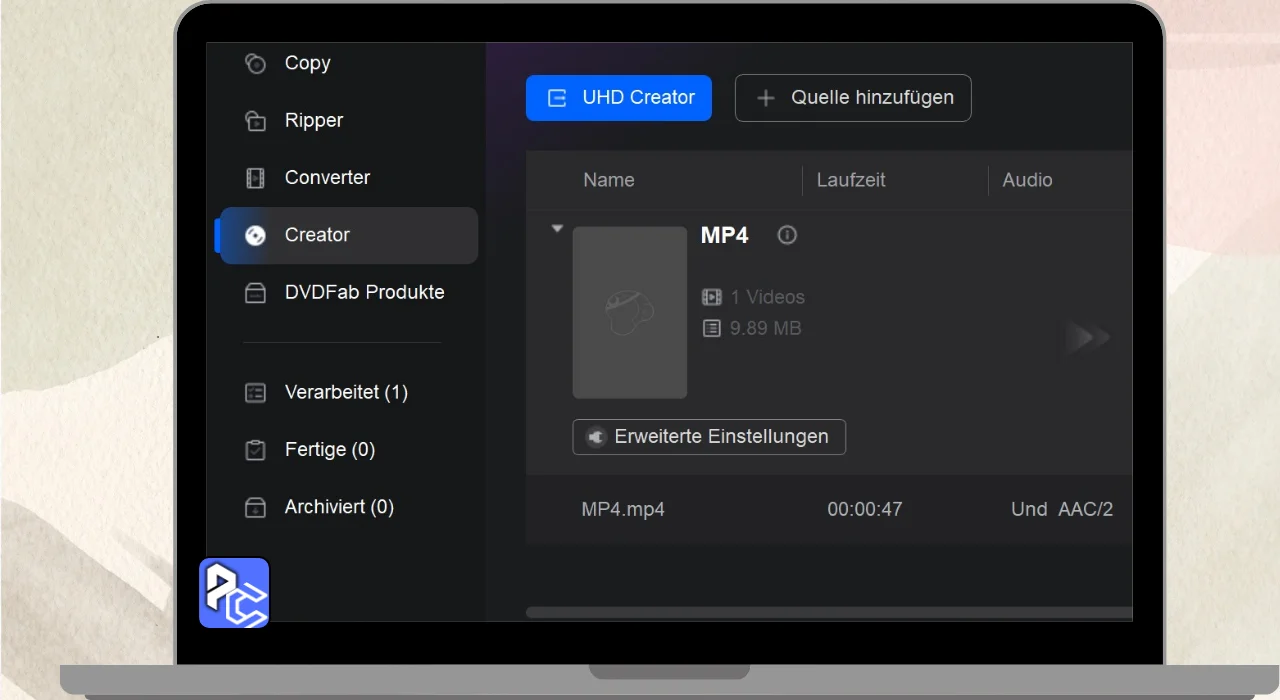This screenshot has height=700, width=1280.
Task: Click the 1 Videos film icon
Action: [x=711, y=297]
